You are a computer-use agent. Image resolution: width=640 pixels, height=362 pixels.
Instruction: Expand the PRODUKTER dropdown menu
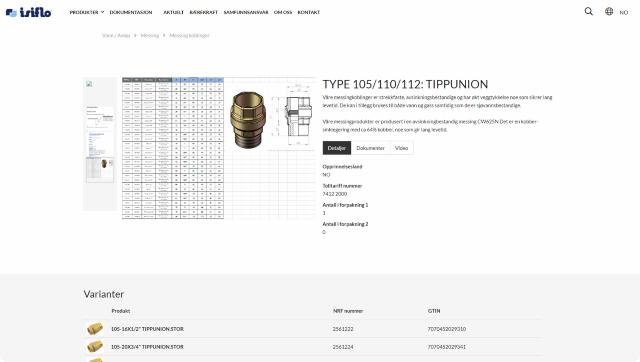click(87, 12)
